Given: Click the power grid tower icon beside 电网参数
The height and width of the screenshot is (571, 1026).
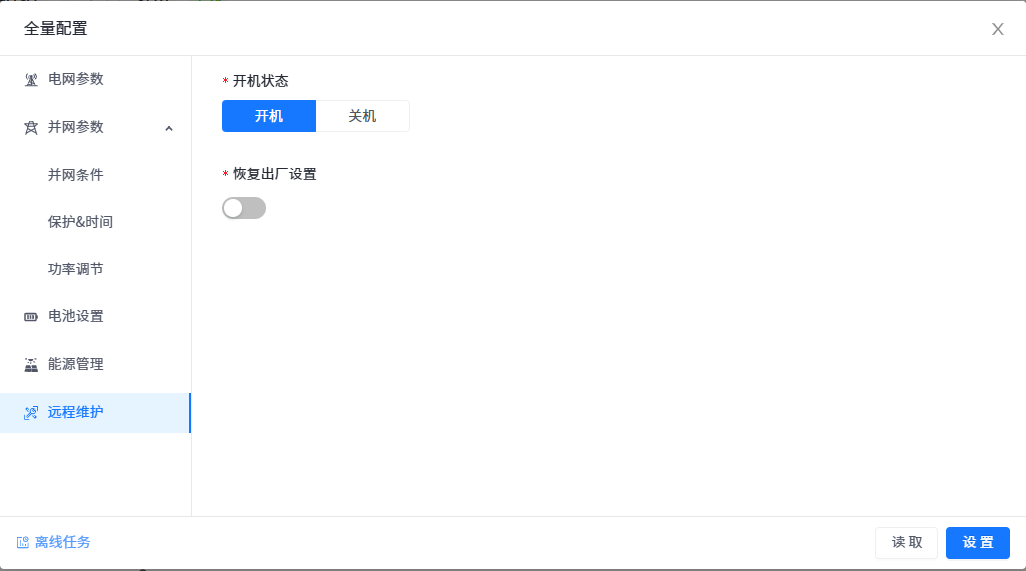Looking at the screenshot, I should pyautogui.click(x=31, y=80).
